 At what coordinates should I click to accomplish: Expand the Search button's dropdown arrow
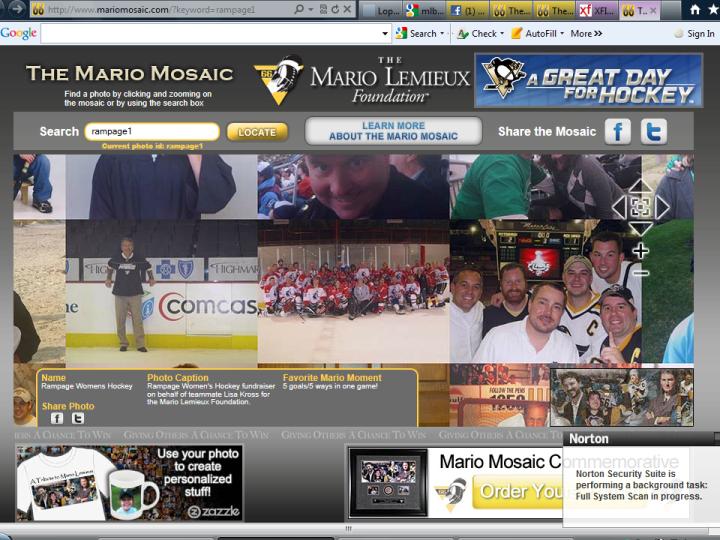[x=442, y=34]
